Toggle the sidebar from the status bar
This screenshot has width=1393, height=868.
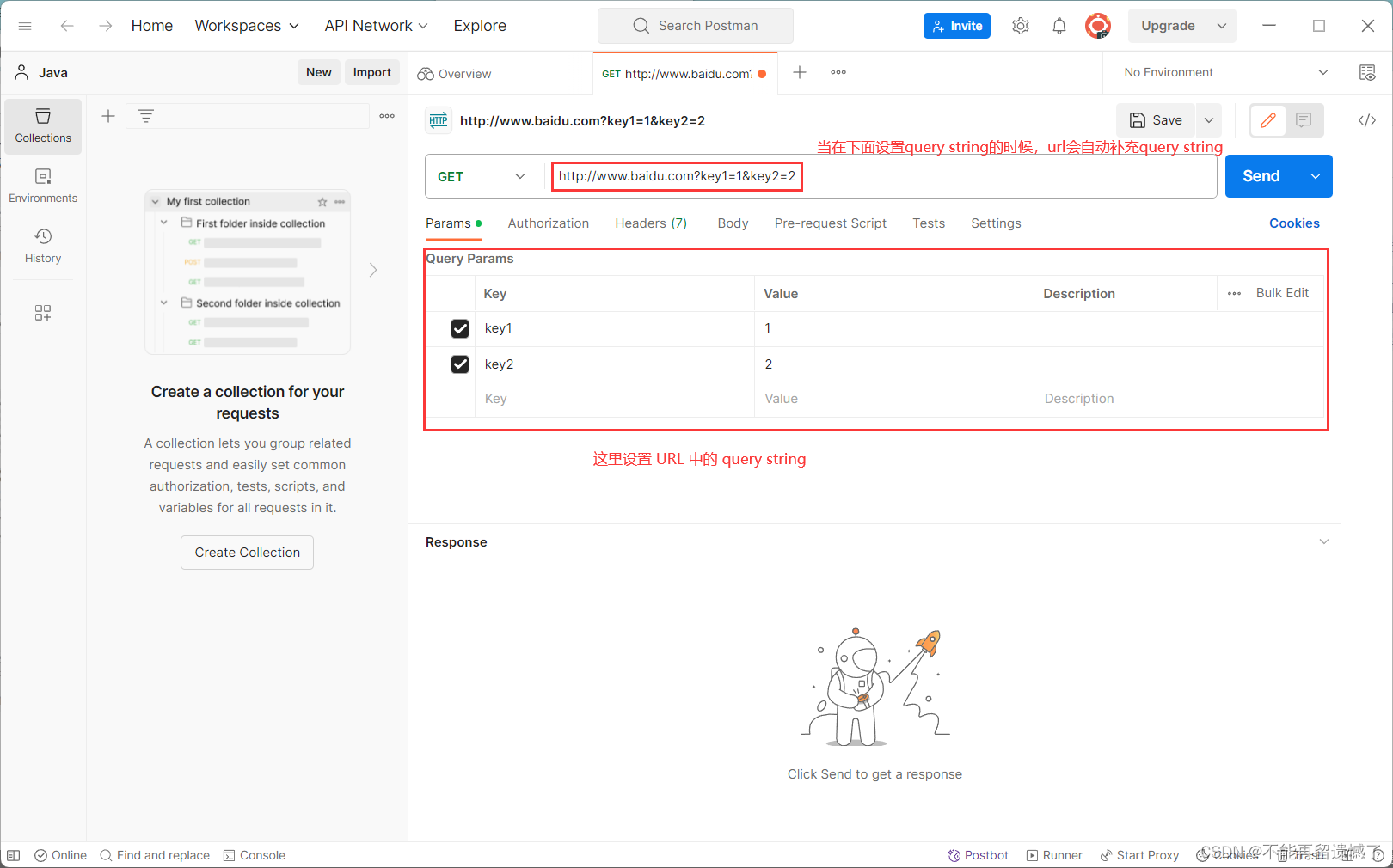tap(14, 855)
